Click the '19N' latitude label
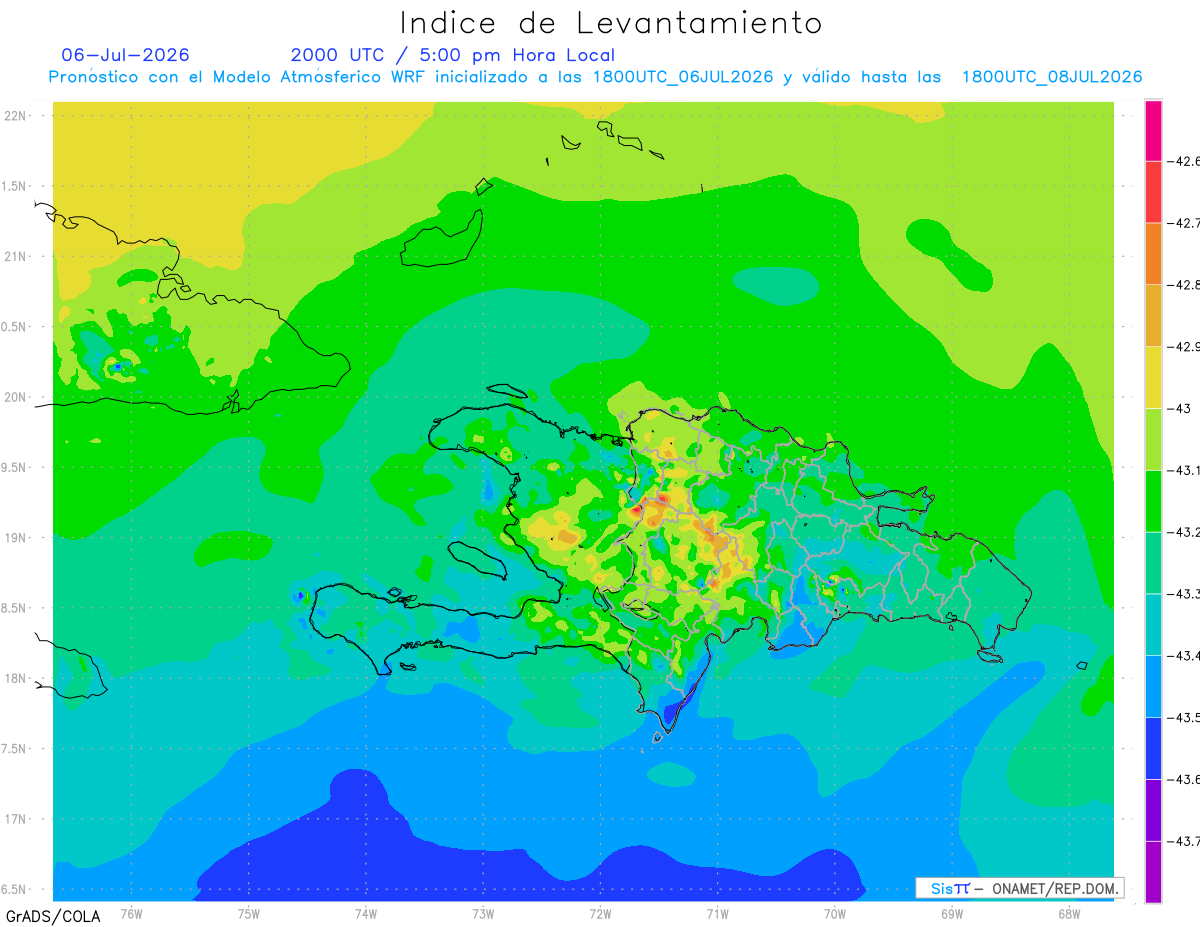This screenshot has height=927, width=1200. pyautogui.click(x=16, y=538)
